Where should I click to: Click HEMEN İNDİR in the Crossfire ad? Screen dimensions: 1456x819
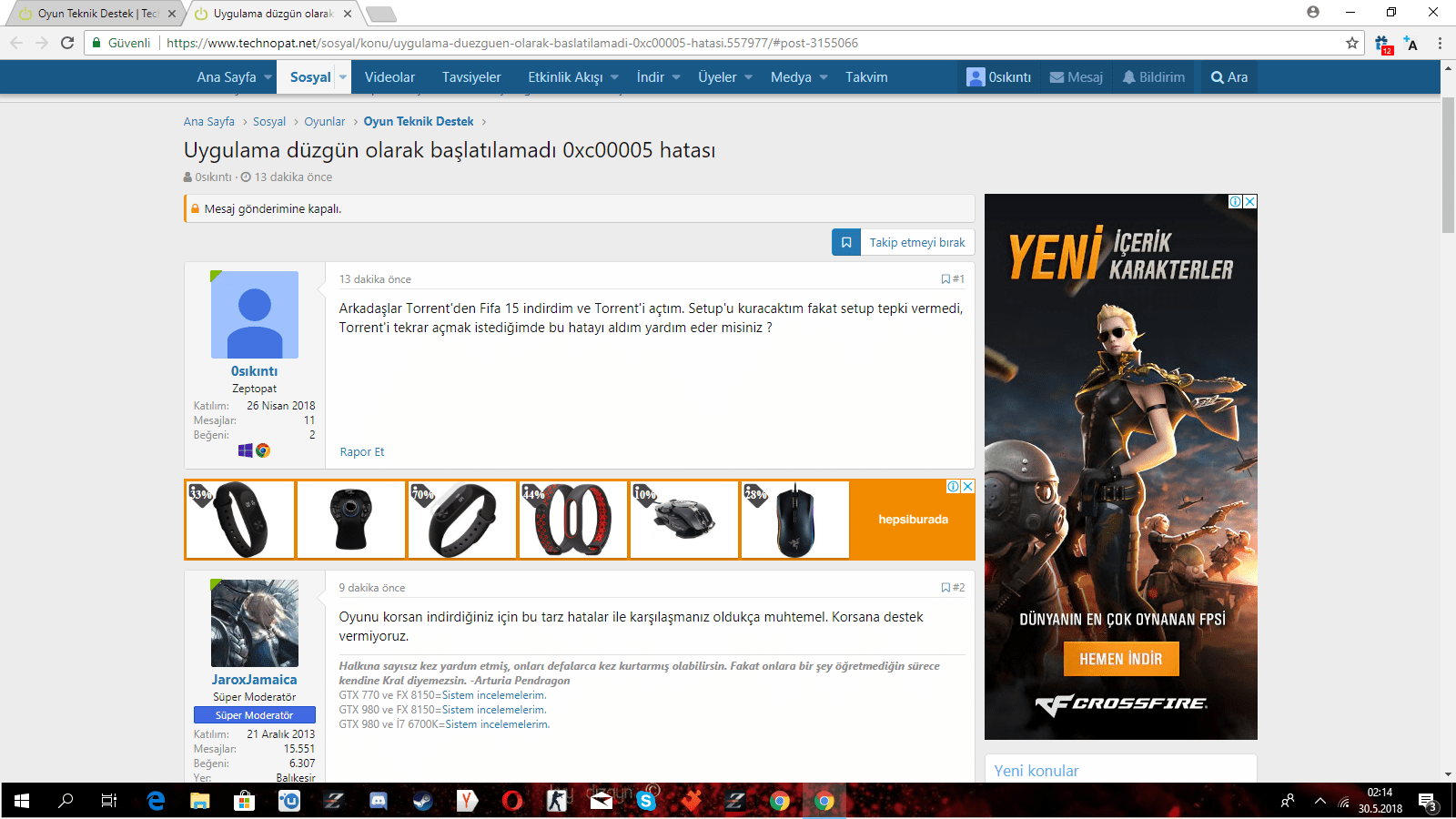pyautogui.click(x=1121, y=659)
